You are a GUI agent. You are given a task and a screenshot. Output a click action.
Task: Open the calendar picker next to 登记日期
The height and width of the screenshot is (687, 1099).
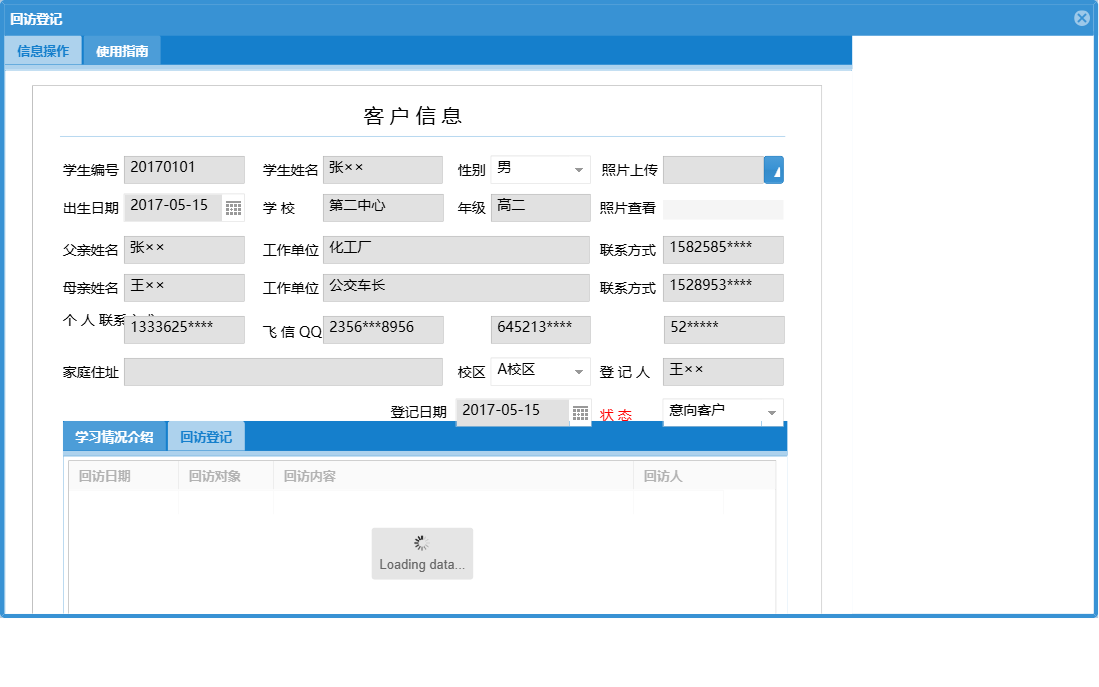coord(581,412)
